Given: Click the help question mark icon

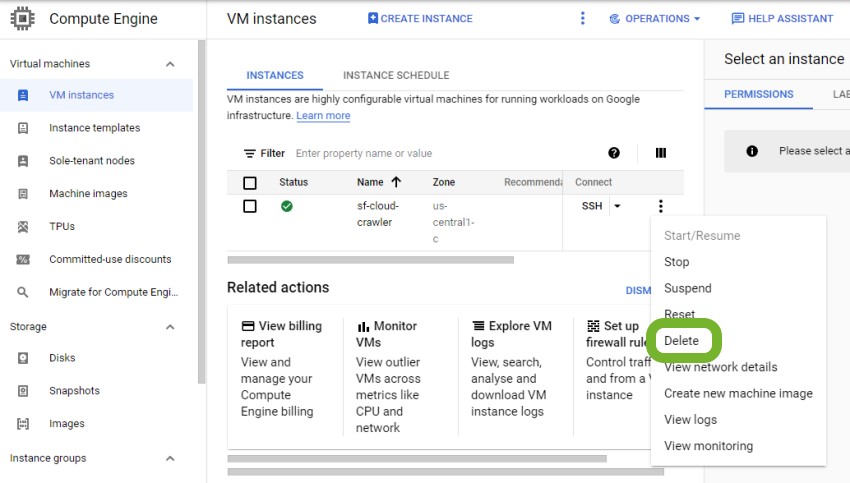Looking at the screenshot, I should pyautogui.click(x=614, y=153).
